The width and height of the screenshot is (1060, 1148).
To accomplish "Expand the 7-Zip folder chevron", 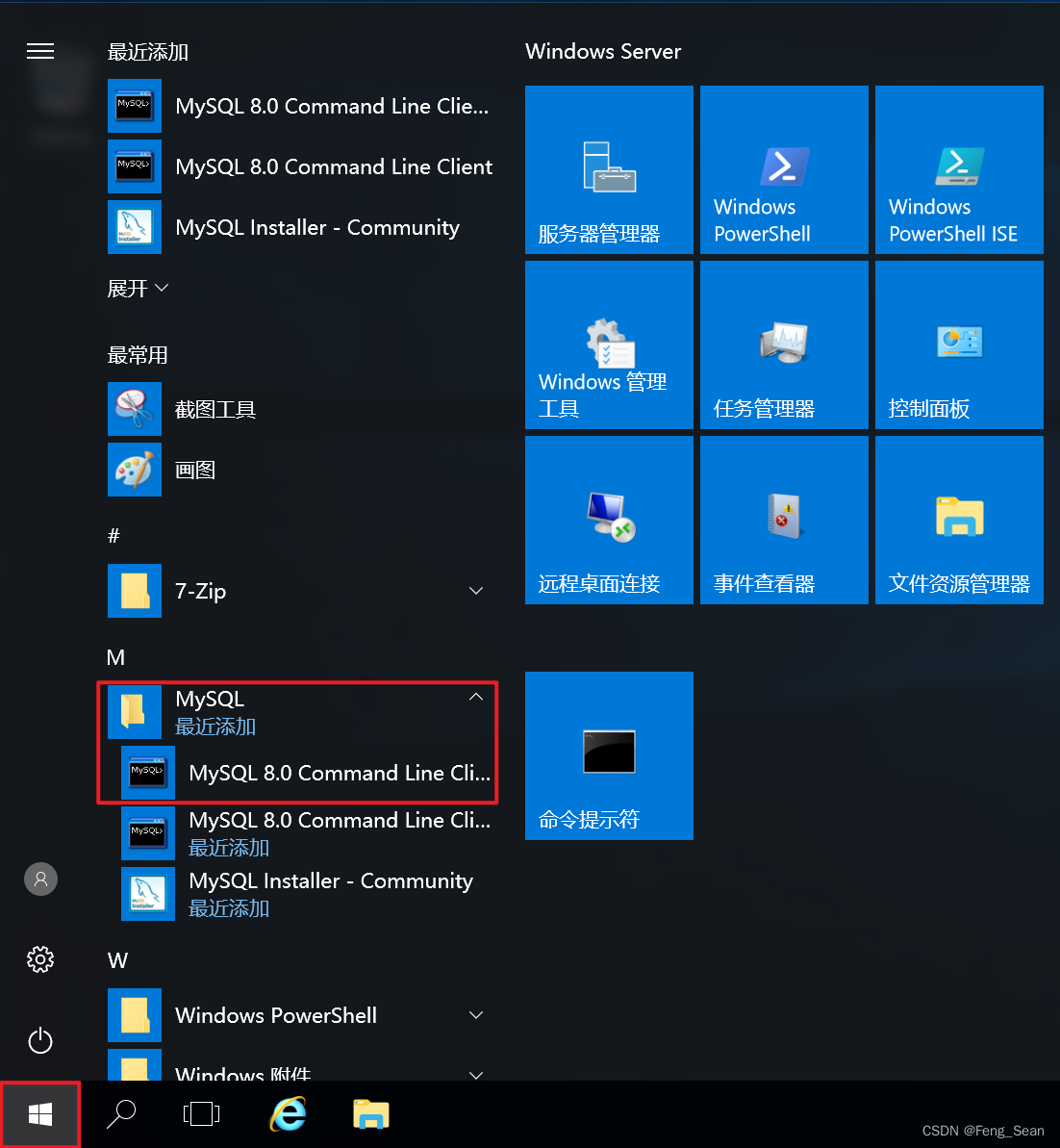I will tap(476, 591).
